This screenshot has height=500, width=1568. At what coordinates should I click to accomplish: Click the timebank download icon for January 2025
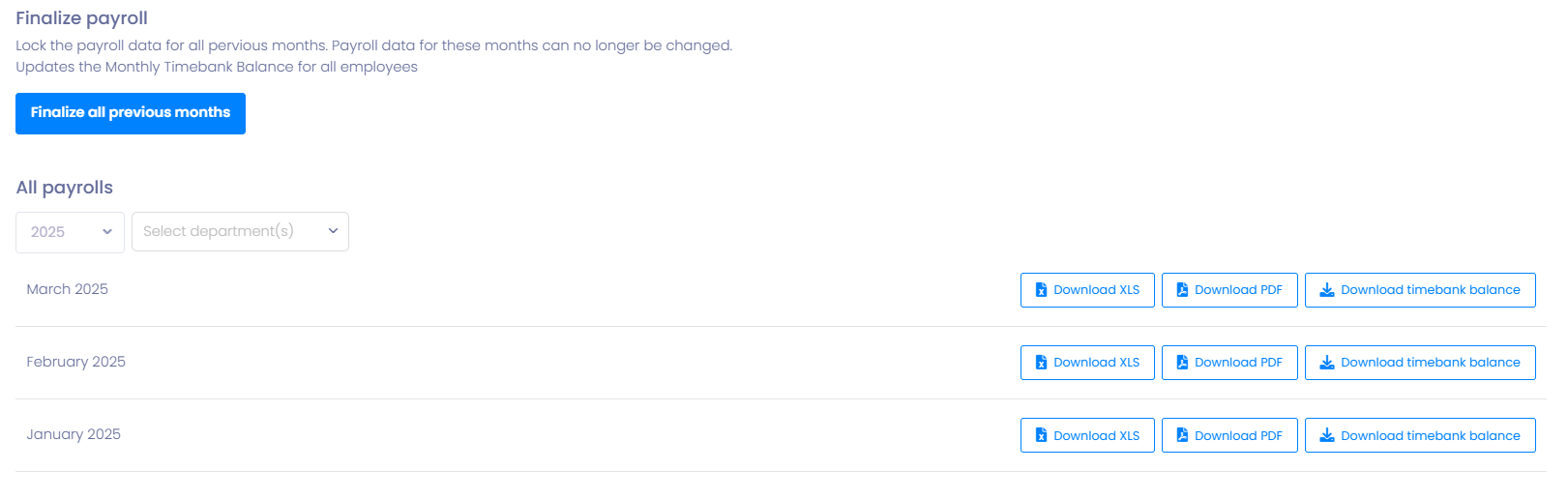[1327, 436]
